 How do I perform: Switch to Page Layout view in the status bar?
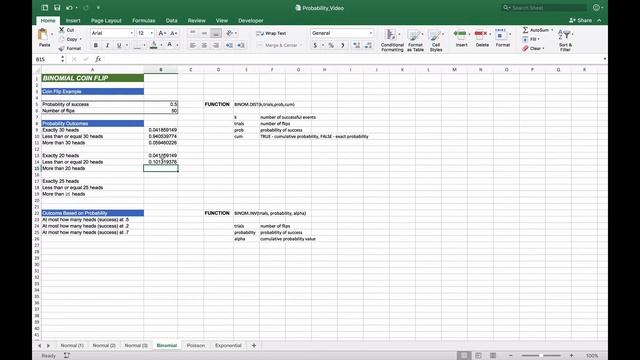tap(478, 356)
